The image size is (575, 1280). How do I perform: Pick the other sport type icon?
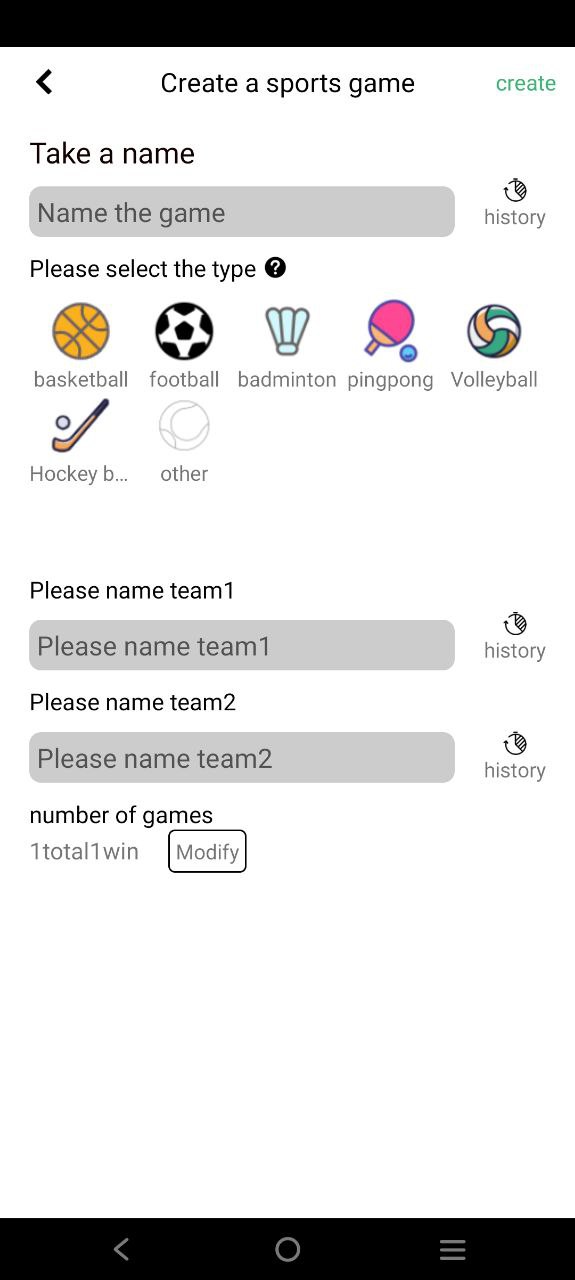(x=184, y=426)
